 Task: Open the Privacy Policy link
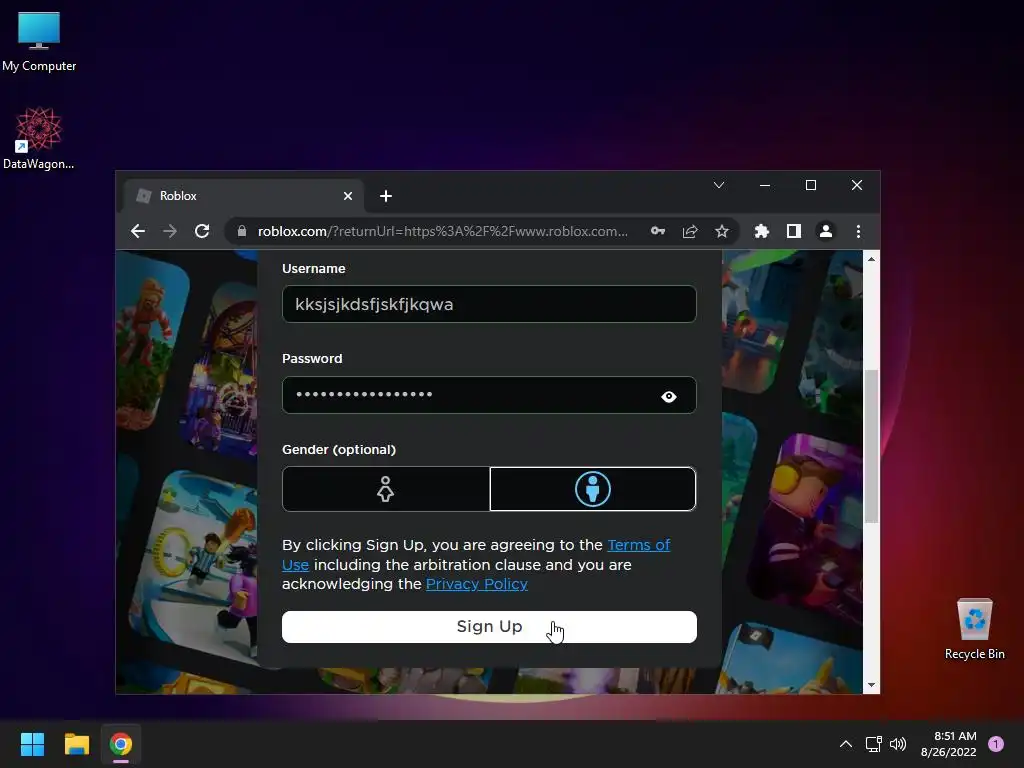(x=477, y=584)
